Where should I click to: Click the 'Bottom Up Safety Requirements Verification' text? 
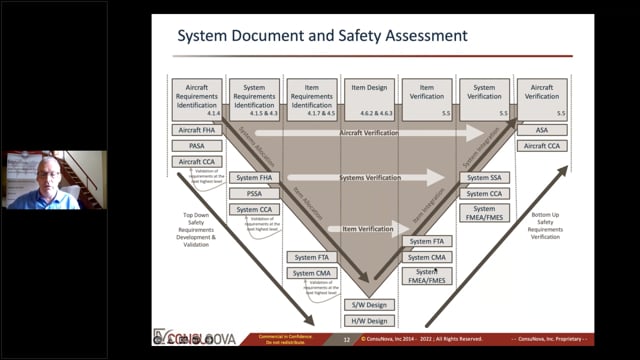[x=545, y=226]
